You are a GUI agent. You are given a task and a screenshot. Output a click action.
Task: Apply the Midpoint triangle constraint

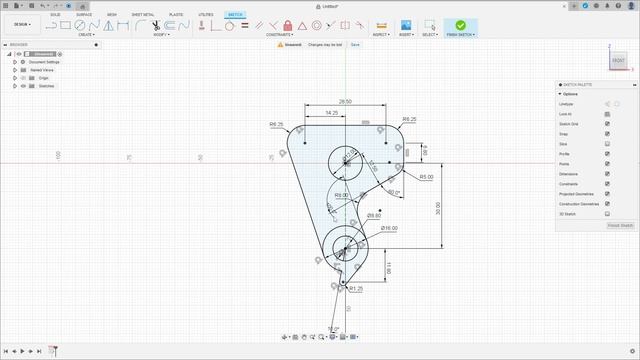point(302,26)
